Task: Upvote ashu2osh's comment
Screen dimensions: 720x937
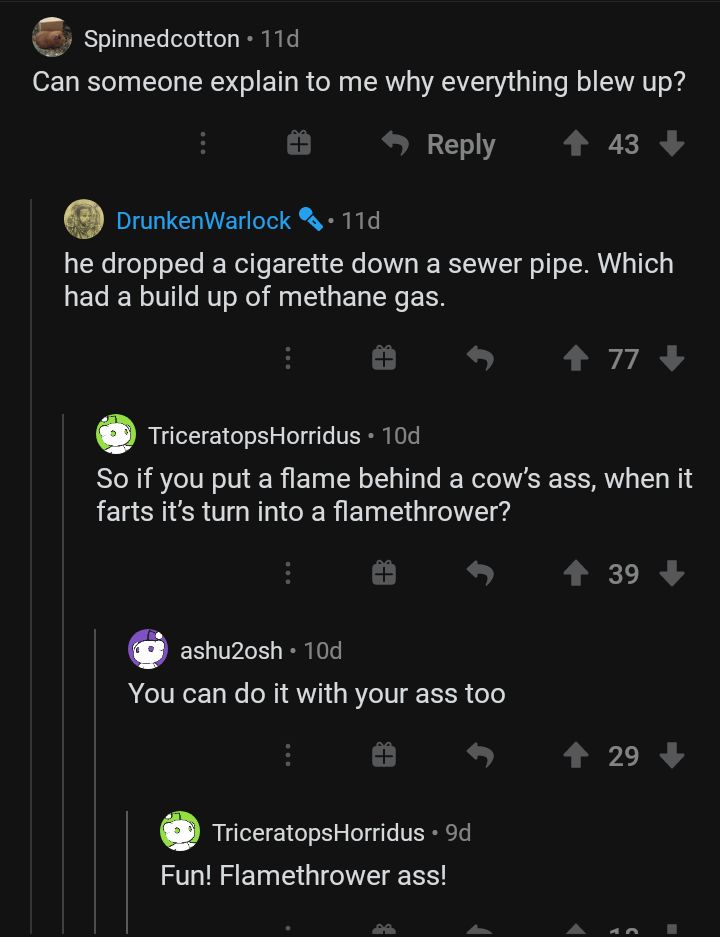Action: coord(575,755)
